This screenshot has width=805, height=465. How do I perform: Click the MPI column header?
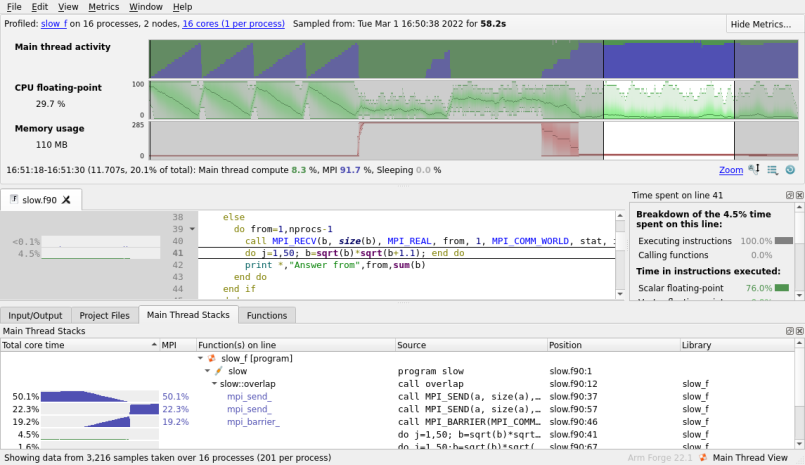click(178, 345)
